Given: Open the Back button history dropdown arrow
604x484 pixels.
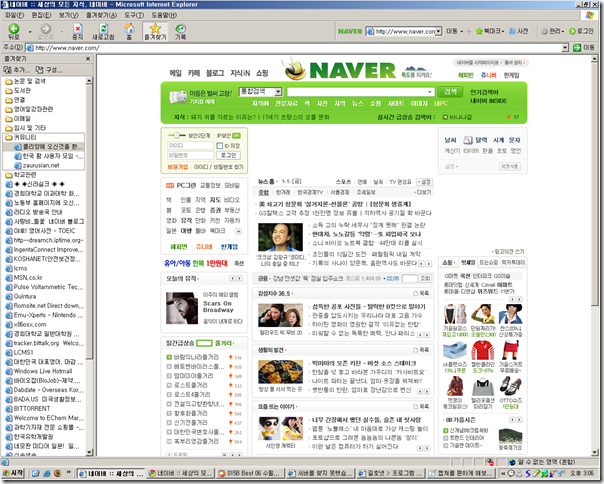Looking at the screenshot, I should point(30,32).
